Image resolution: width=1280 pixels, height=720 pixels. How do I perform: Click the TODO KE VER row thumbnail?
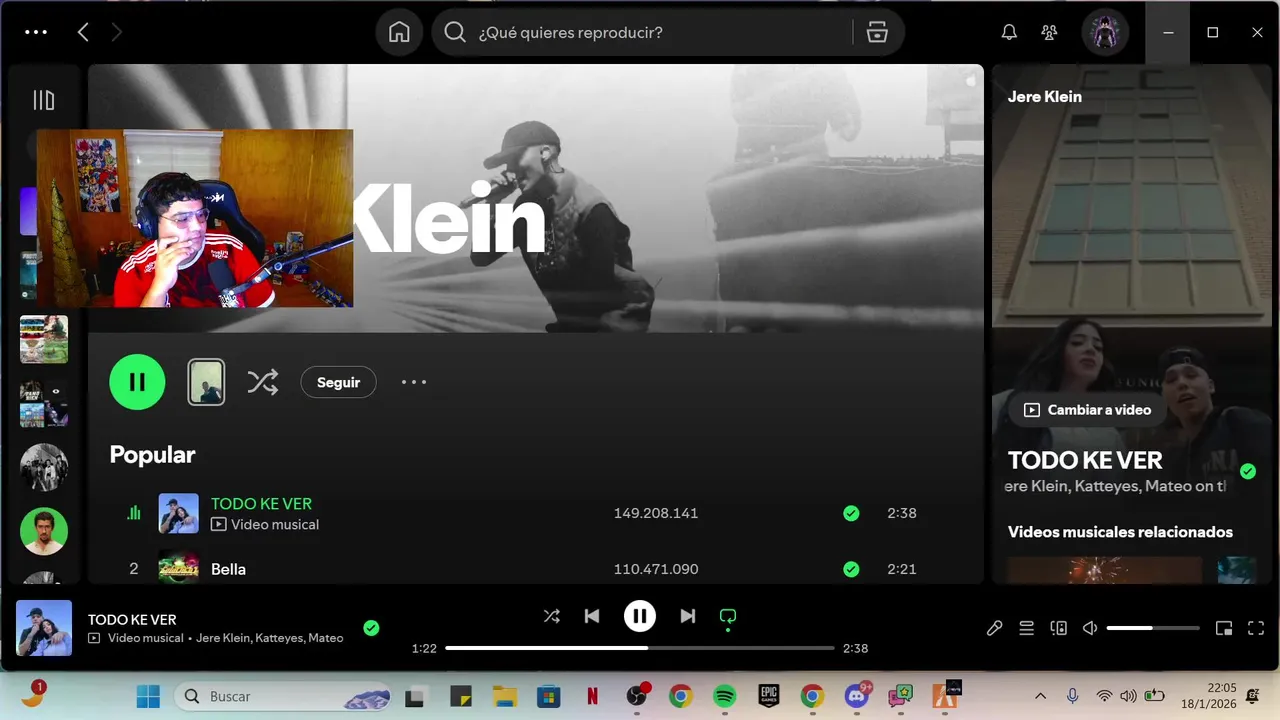coord(178,513)
